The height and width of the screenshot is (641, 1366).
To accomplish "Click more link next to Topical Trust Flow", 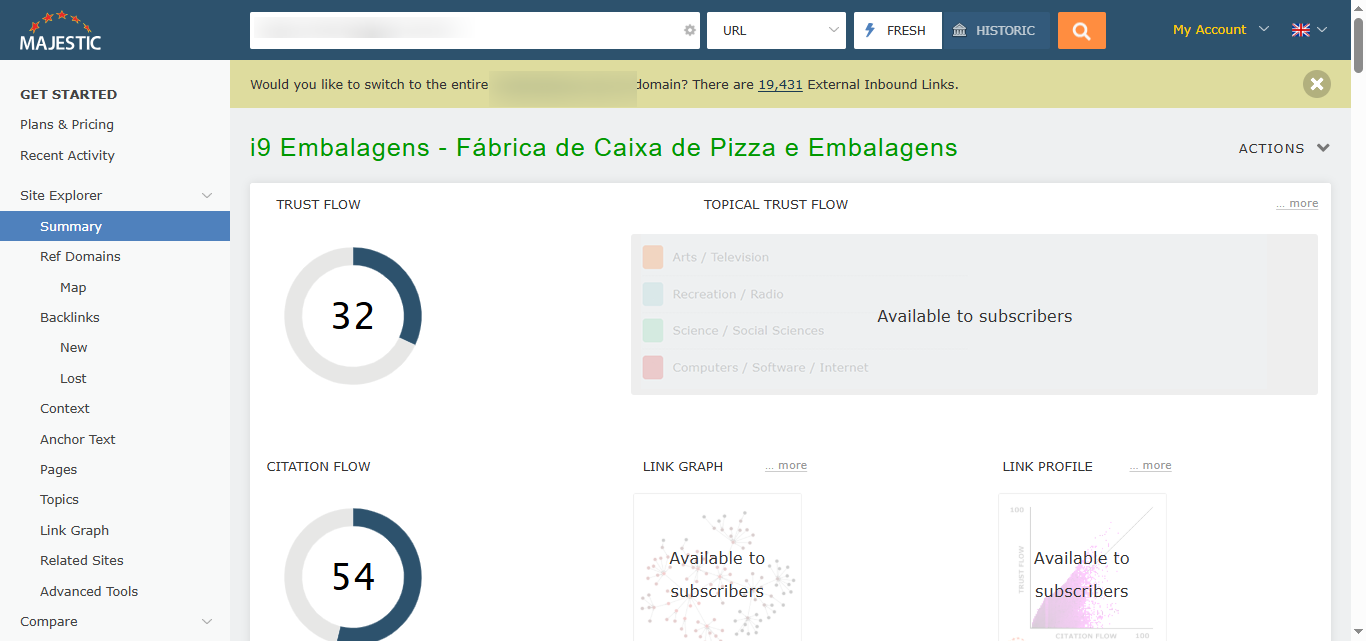I will (x=1297, y=203).
